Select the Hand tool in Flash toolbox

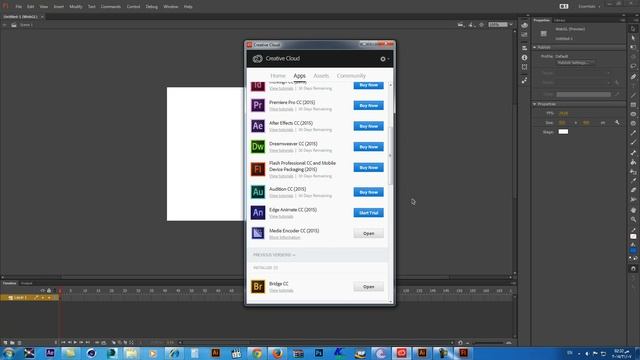point(633,210)
